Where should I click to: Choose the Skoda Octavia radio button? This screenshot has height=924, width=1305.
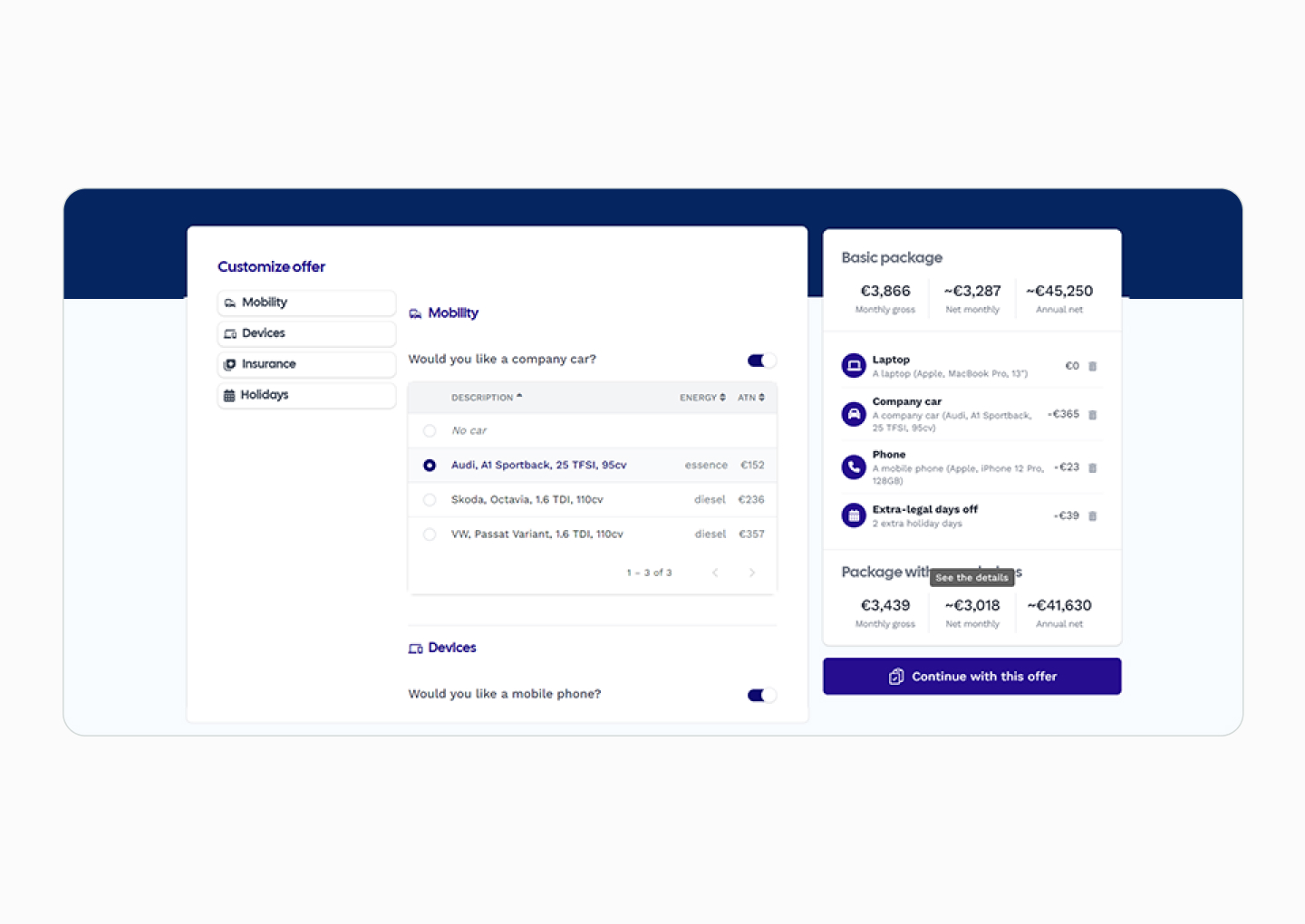tap(430, 500)
